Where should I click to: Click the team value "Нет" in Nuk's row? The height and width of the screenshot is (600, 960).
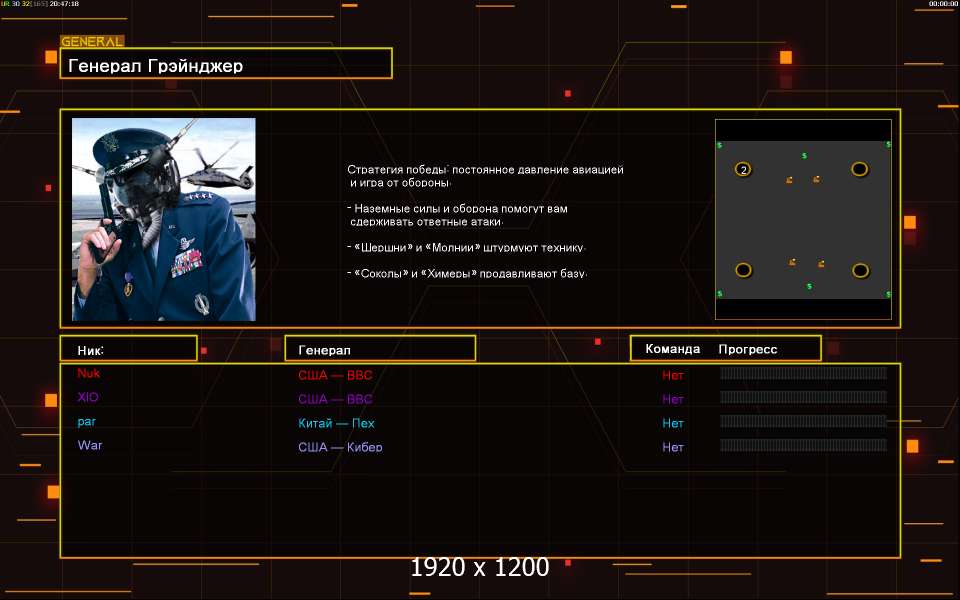tap(672, 375)
